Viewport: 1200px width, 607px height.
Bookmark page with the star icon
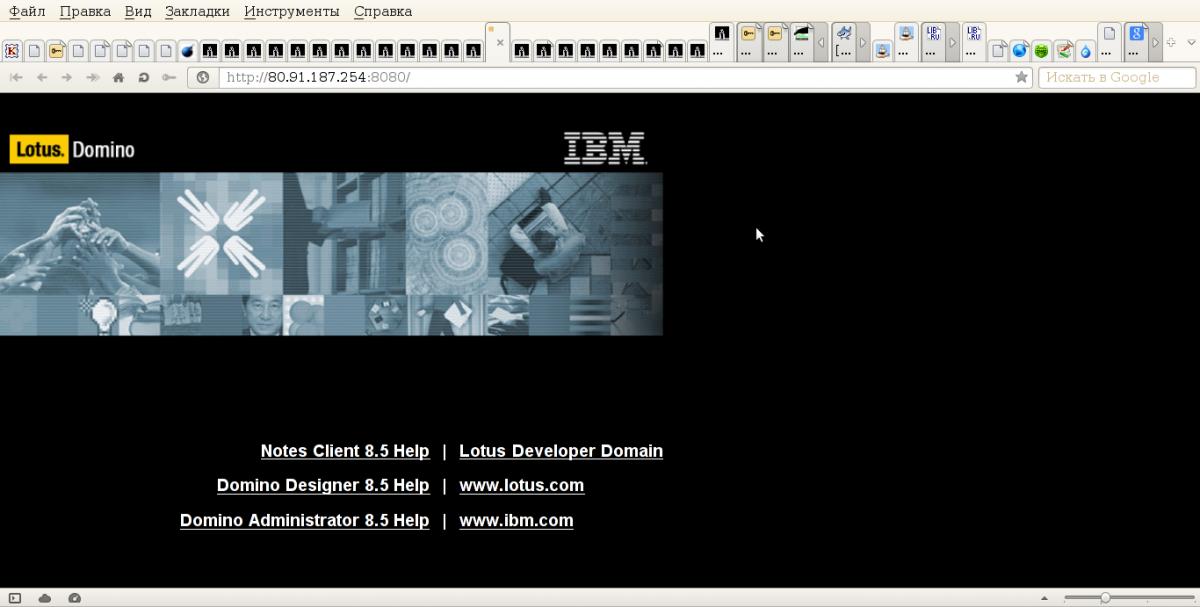pos(1021,77)
